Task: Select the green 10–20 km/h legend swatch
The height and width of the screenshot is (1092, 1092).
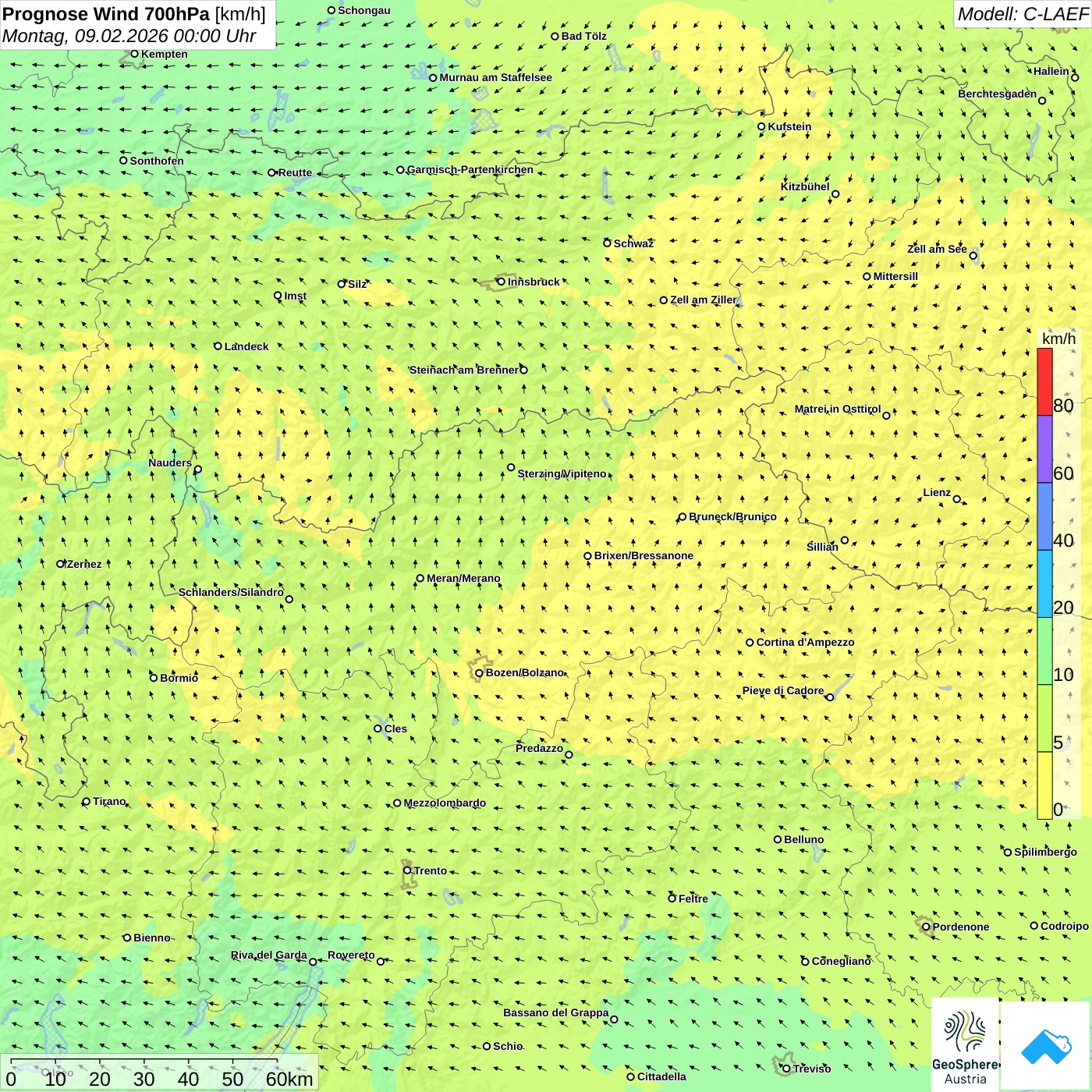Action: click(1044, 651)
